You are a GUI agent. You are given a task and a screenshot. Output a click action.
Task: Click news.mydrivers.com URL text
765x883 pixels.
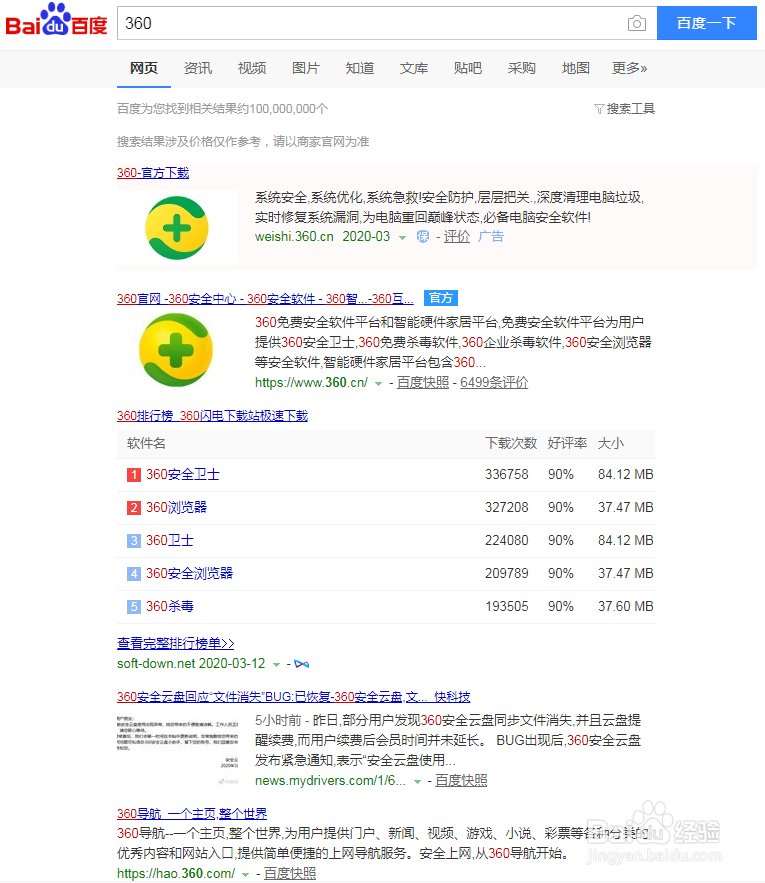[x=330, y=781]
